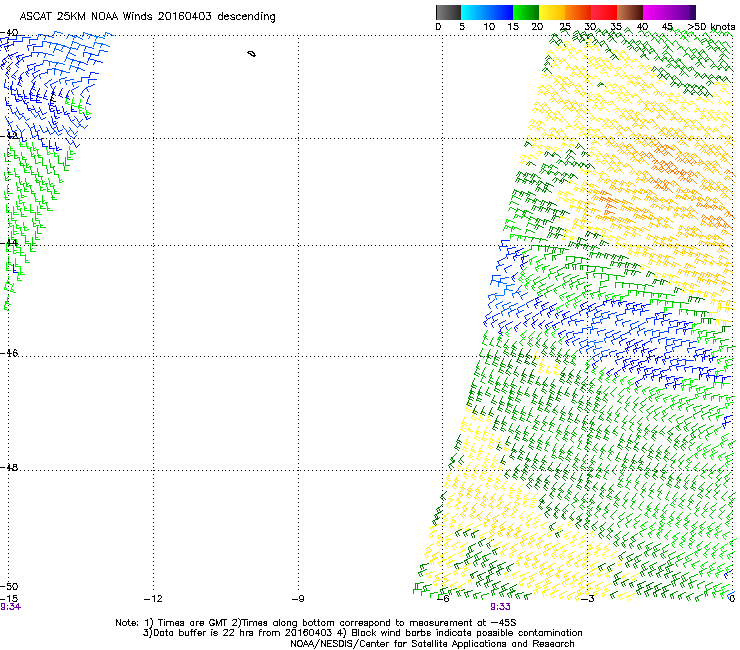Click the note 'Data buffer is 22 hrs'

click(205, 633)
